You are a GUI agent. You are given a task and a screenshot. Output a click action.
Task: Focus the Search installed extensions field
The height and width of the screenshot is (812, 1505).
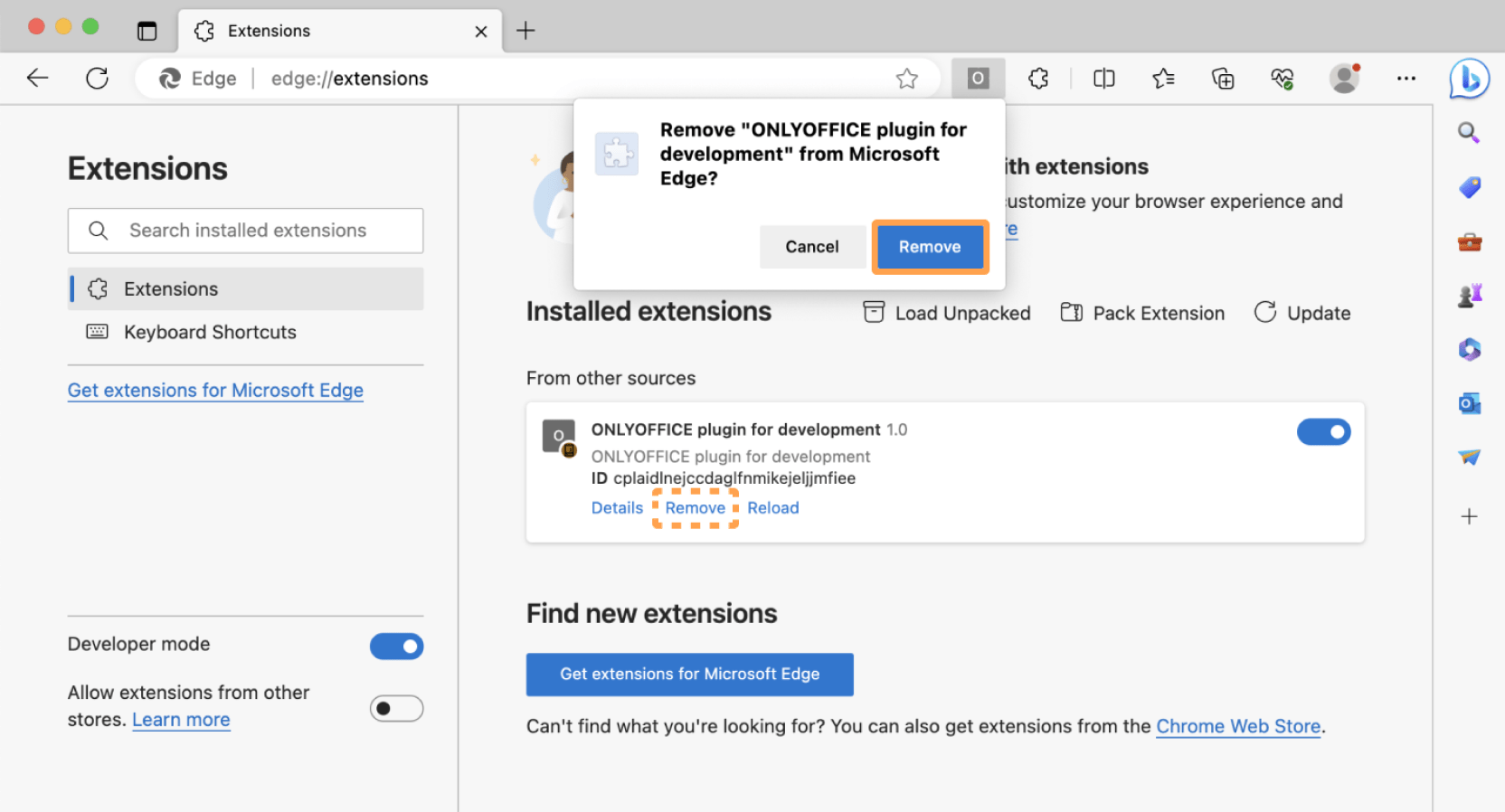(x=245, y=231)
